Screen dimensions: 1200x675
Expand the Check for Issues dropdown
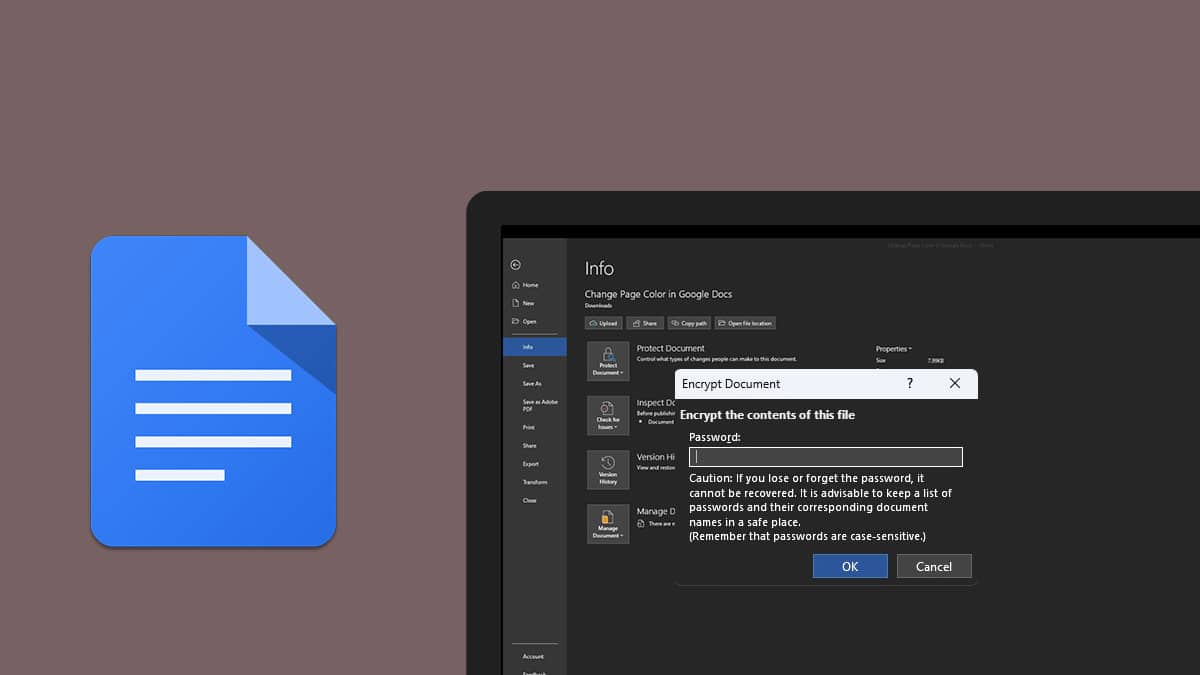click(x=608, y=415)
